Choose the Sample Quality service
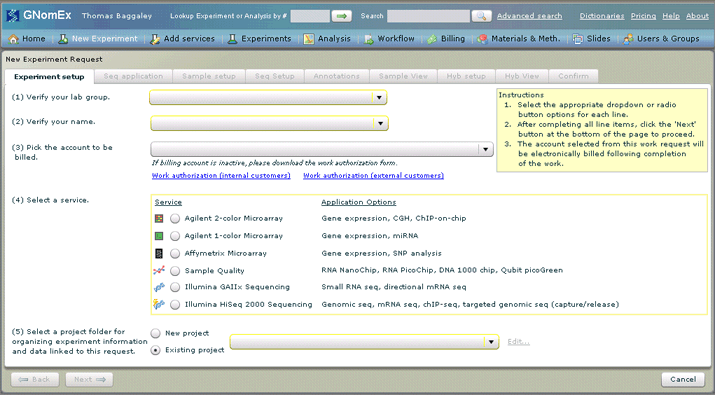 click(x=175, y=270)
